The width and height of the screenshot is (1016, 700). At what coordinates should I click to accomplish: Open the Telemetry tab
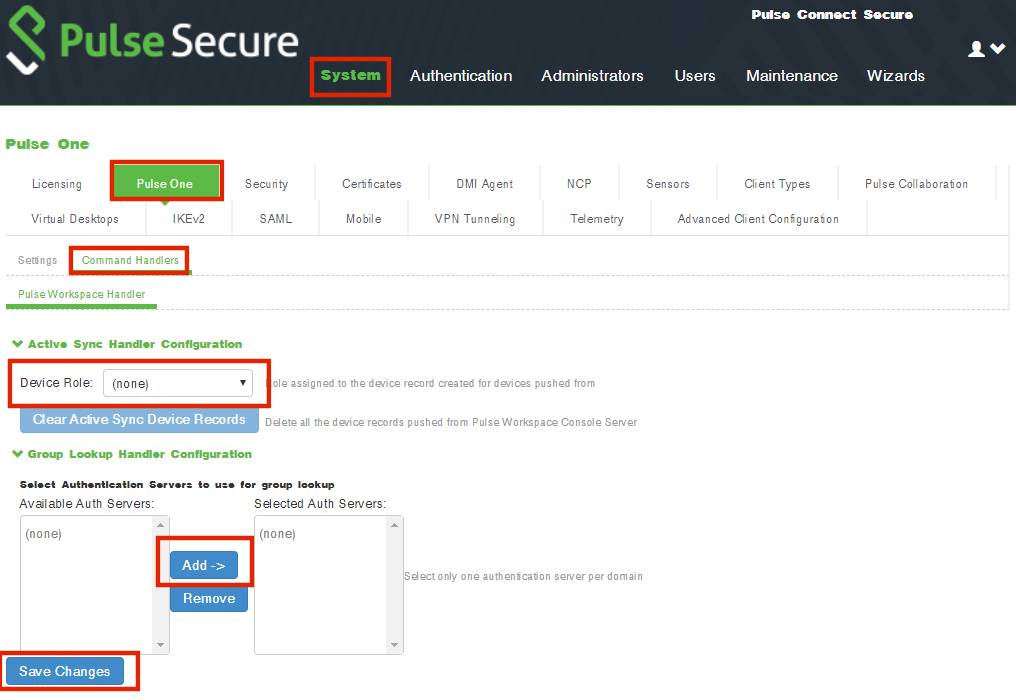[597, 219]
